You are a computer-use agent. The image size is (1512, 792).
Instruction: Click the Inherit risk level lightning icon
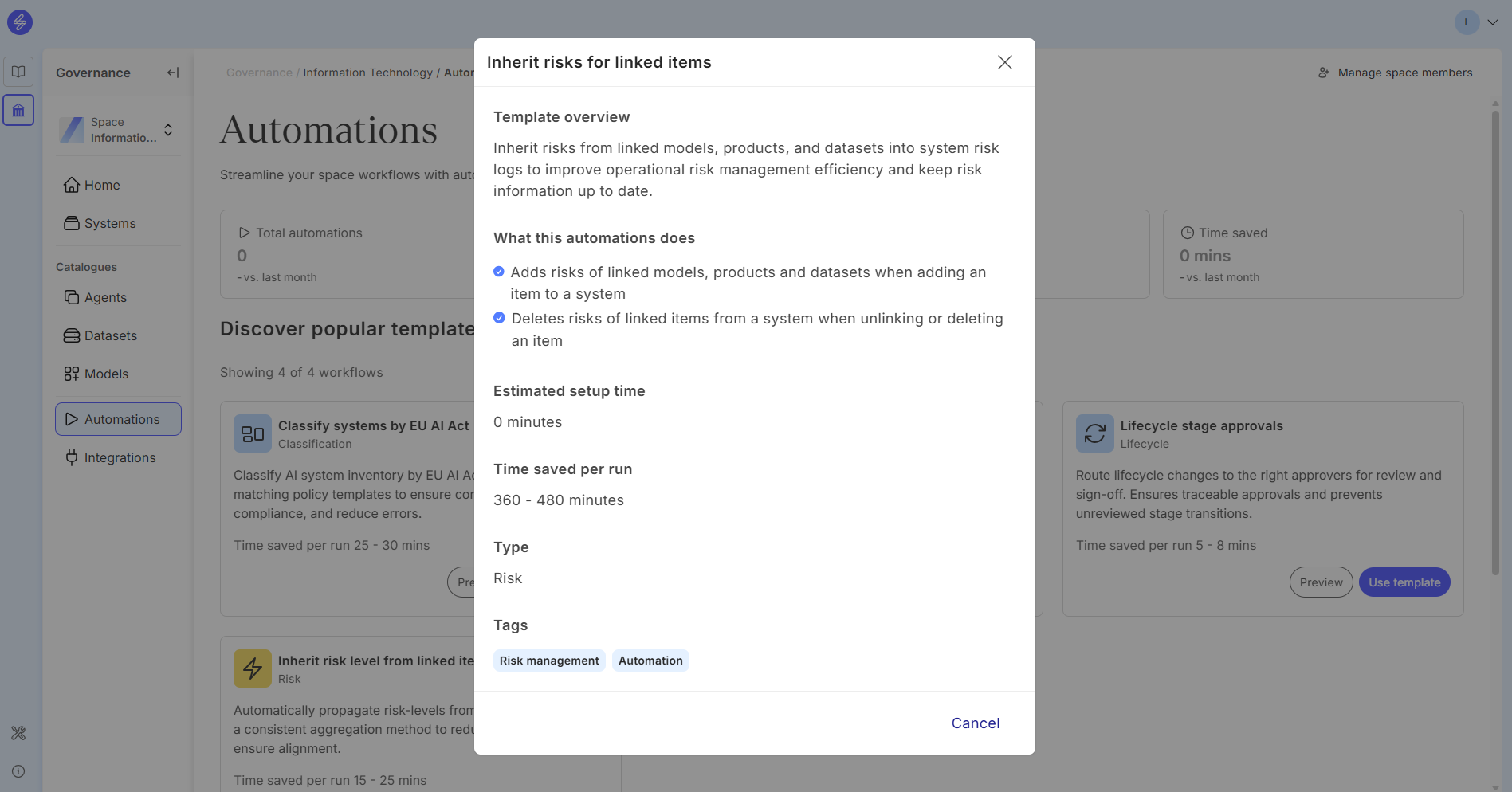(x=253, y=668)
